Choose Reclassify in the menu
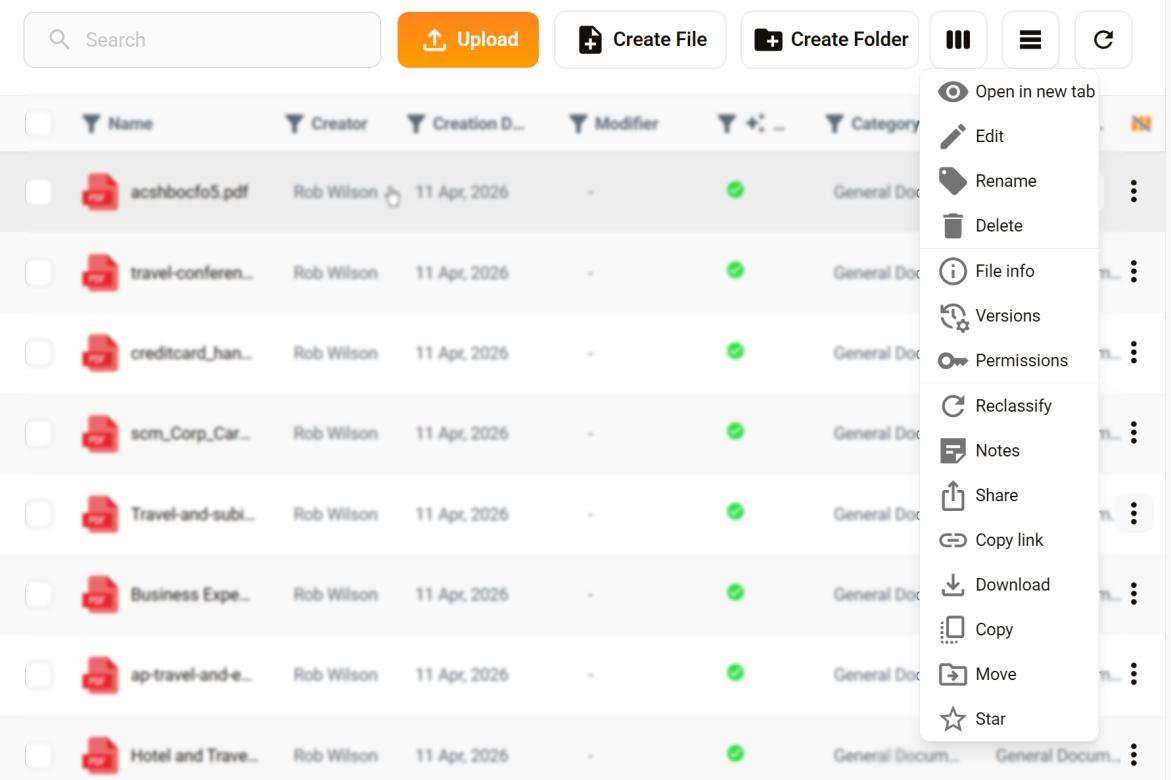The image size is (1171, 780). [x=1009, y=406]
